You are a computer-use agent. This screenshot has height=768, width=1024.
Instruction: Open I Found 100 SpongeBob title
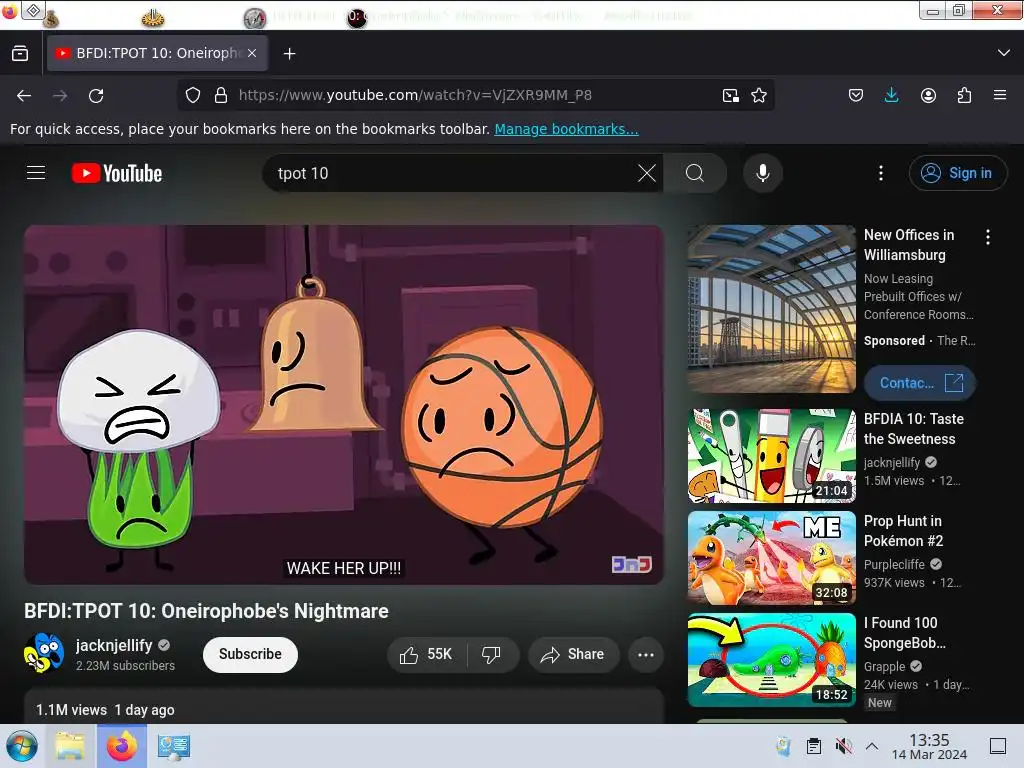click(904, 633)
